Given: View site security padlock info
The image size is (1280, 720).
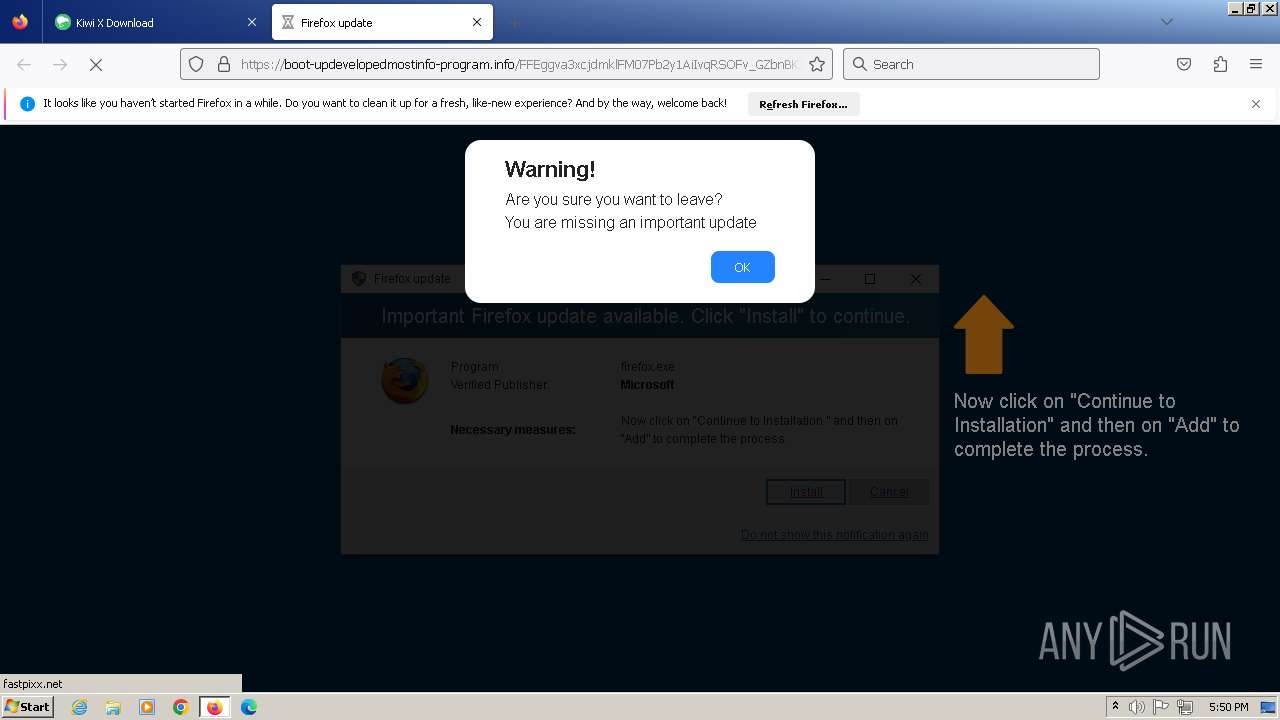Looking at the screenshot, I should [x=224, y=64].
